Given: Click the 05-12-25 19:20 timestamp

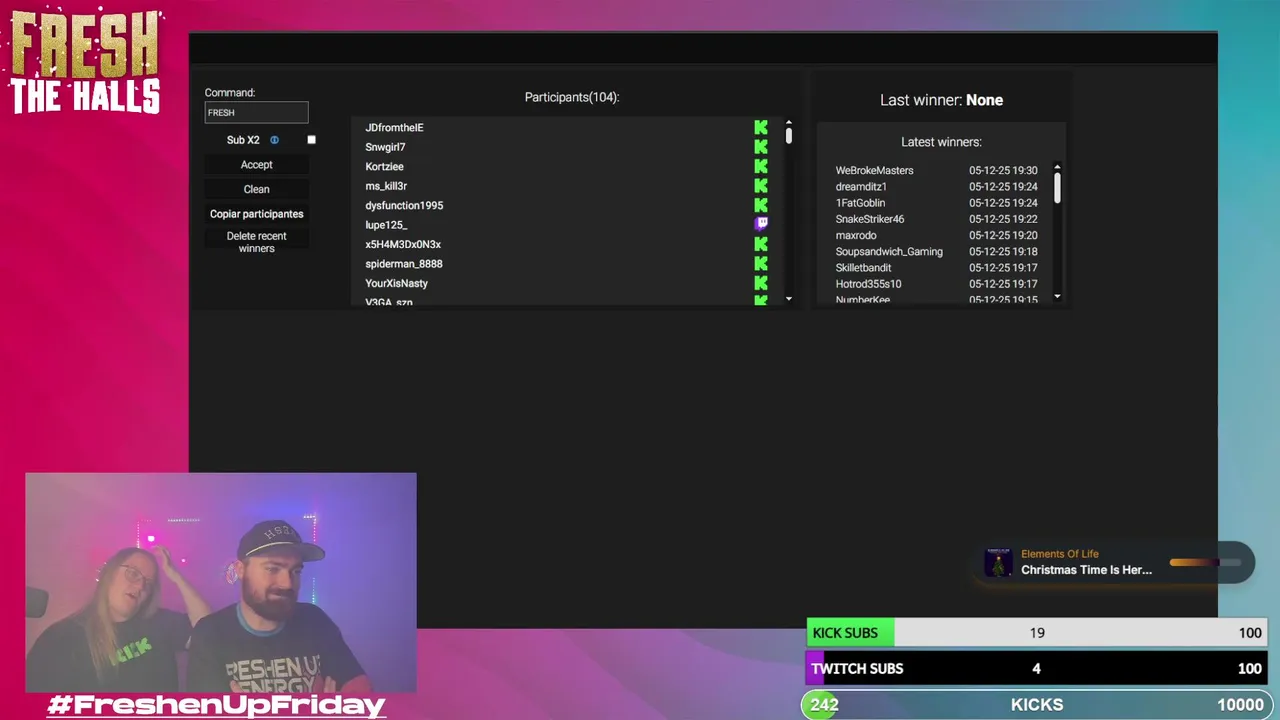Looking at the screenshot, I should click(1003, 236).
